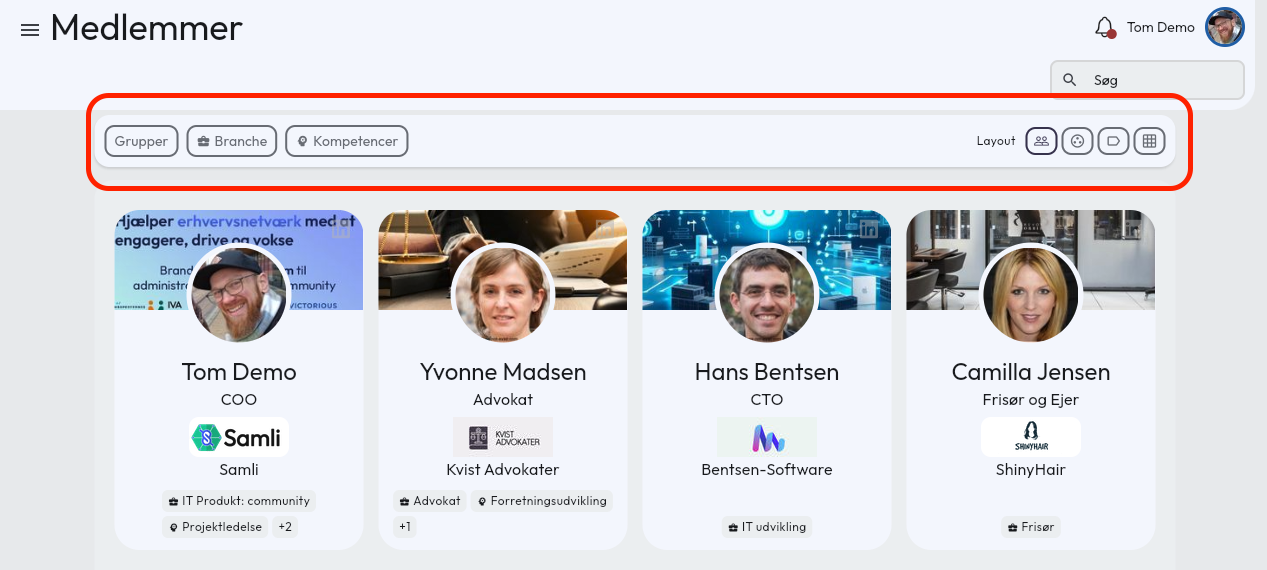Viewport: 1267px width, 570px height.
Task: Click the Tom Demo username in header
Action: click(1161, 28)
